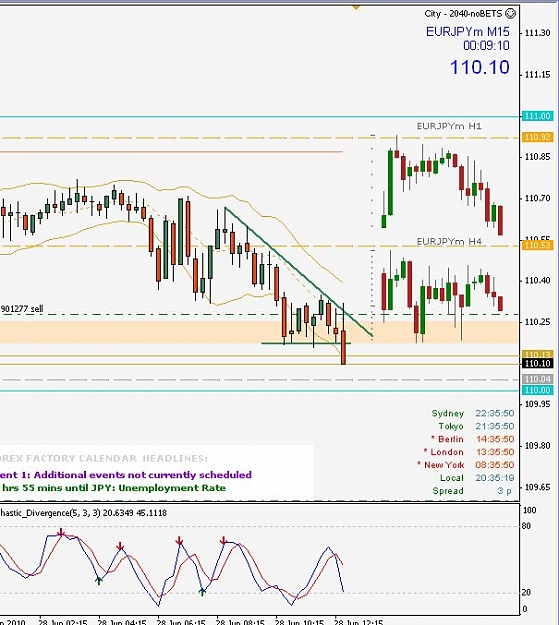Screen dimensions: 559x625
Task: Click the gray 110.04 price level tag
Action: click(x=537, y=379)
